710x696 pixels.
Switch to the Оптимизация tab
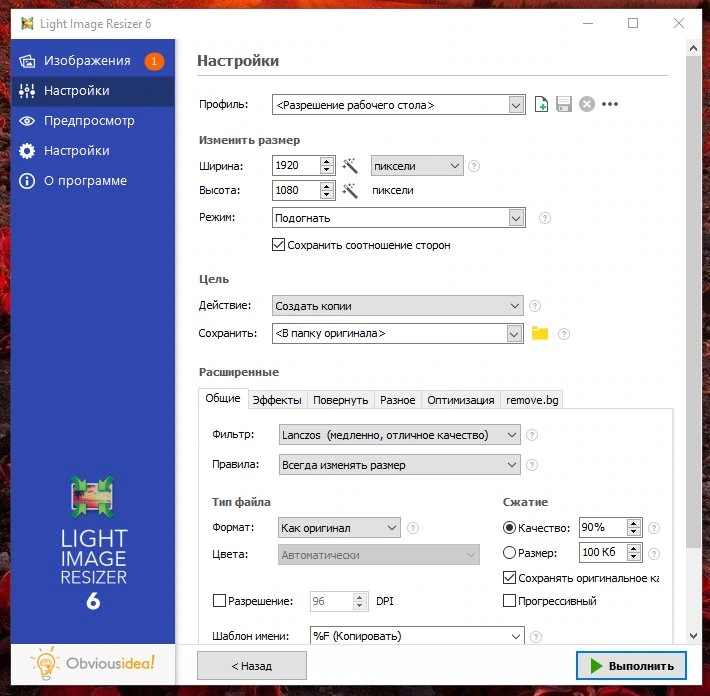click(x=461, y=400)
